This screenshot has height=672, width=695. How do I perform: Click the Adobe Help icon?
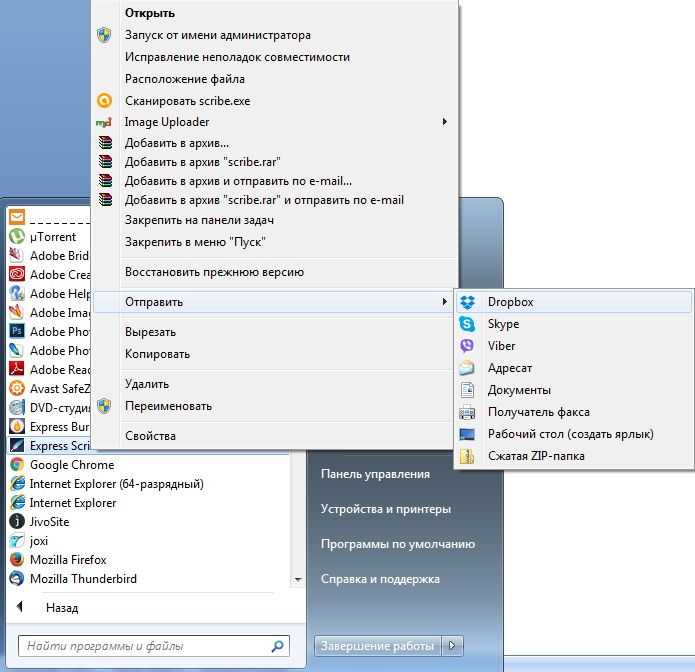point(17,293)
